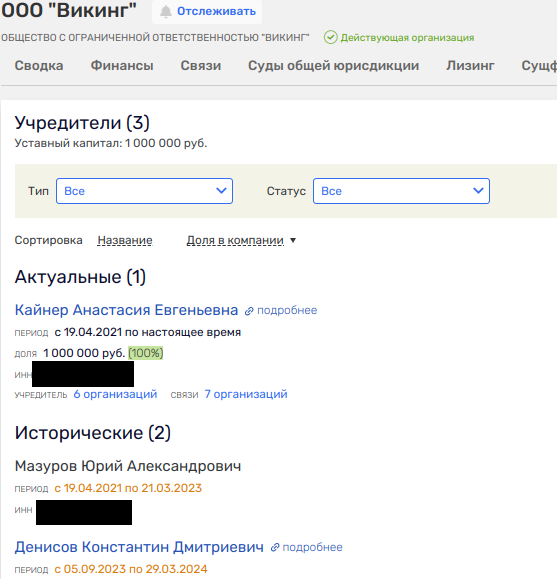Image resolution: width=557 pixels, height=579 pixels.
Task: Click period с 19.04.2021 по настоящее время
Action: (147, 332)
